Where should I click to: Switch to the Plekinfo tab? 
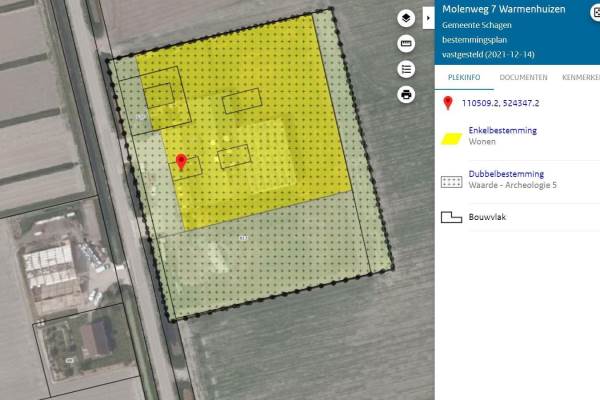466,77
